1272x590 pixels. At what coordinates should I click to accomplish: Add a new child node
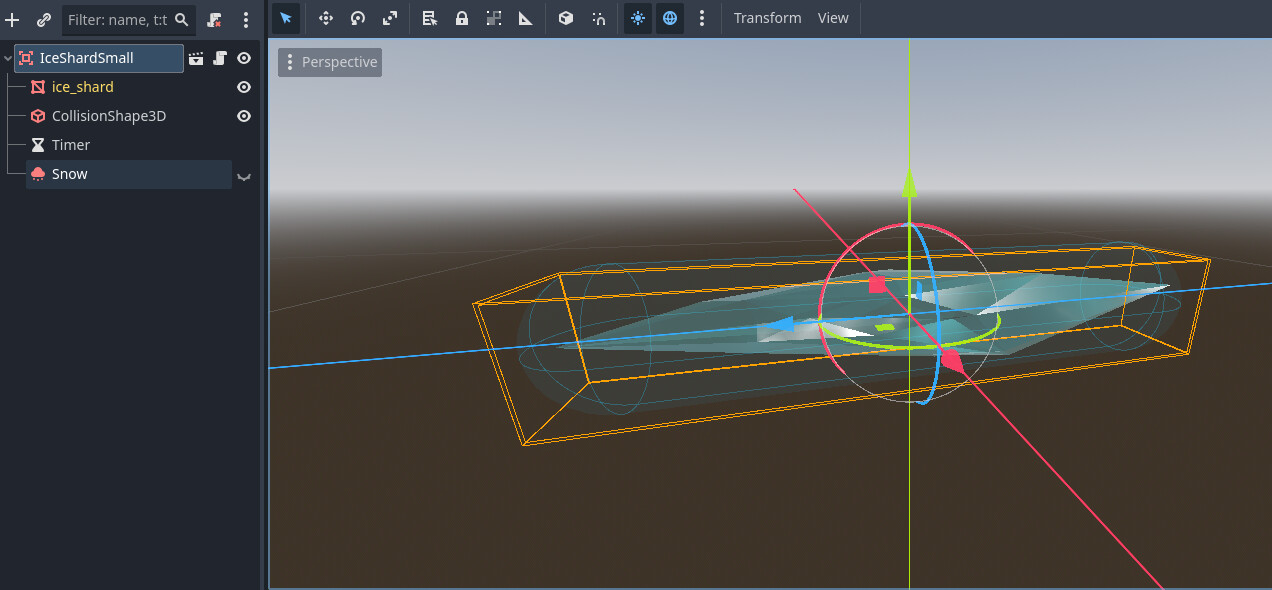point(13,20)
